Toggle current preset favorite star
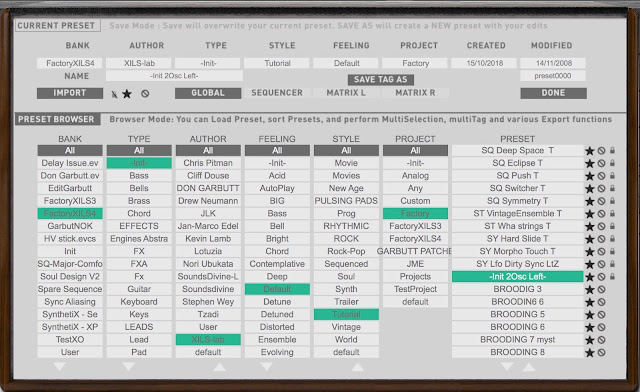Image resolution: width=640 pixels, height=392 pixels. coord(127,94)
